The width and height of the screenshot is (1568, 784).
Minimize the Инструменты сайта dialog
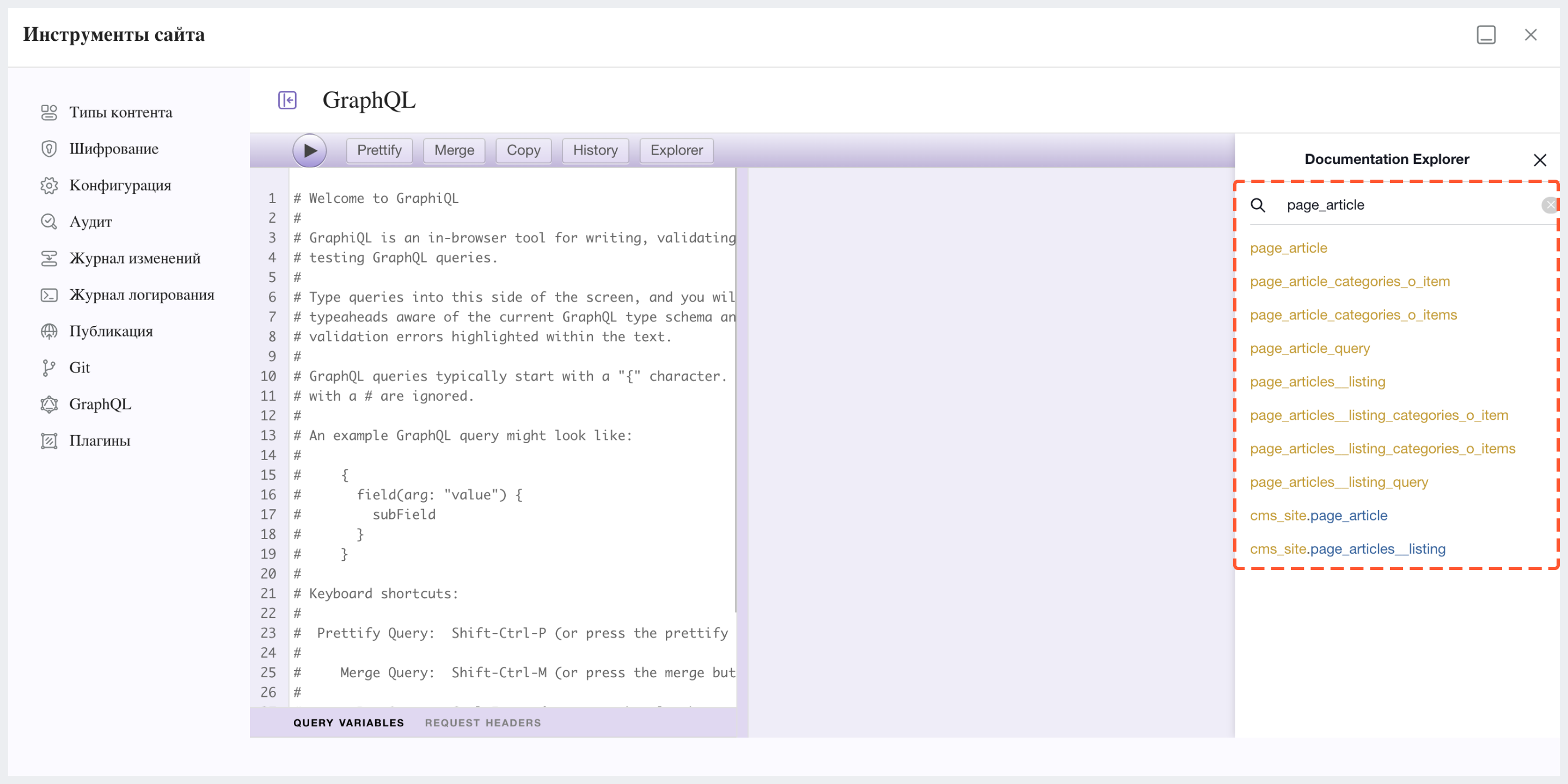[1486, 35]
